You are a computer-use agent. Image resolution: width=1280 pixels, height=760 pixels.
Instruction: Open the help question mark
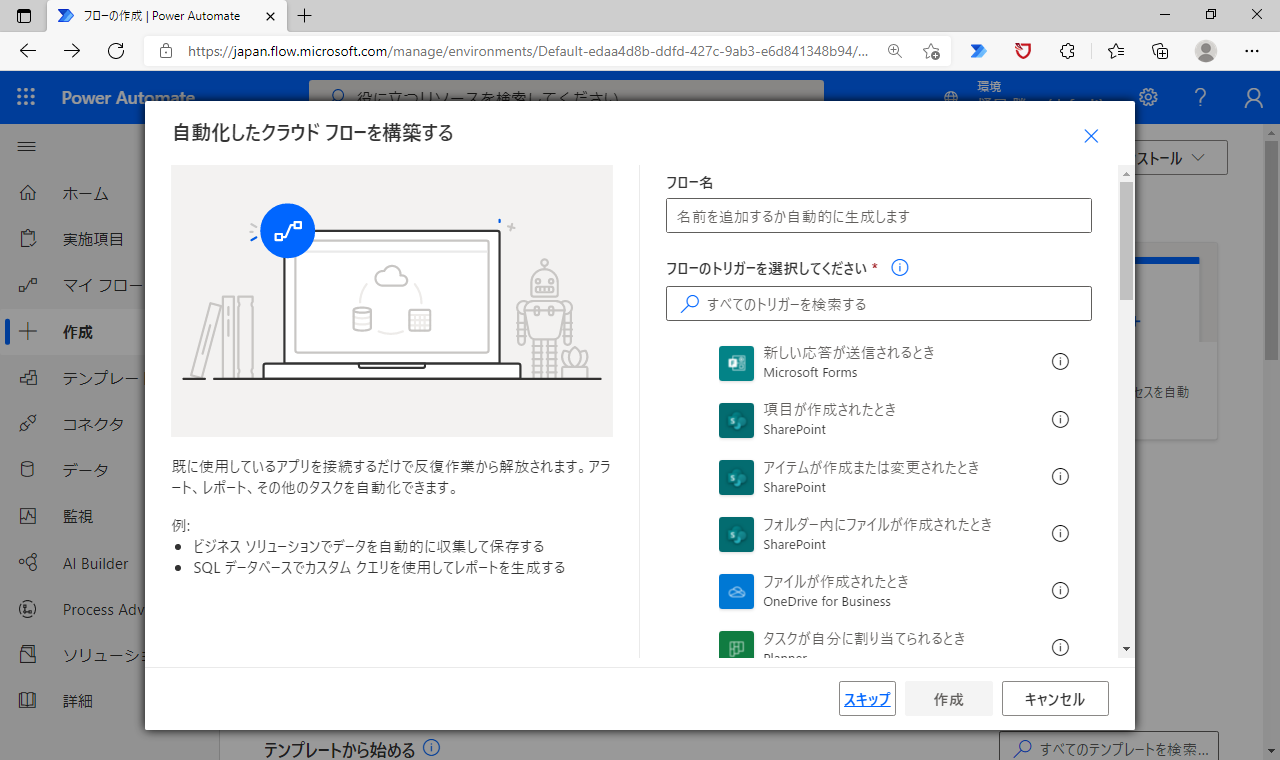(1201, 97)
